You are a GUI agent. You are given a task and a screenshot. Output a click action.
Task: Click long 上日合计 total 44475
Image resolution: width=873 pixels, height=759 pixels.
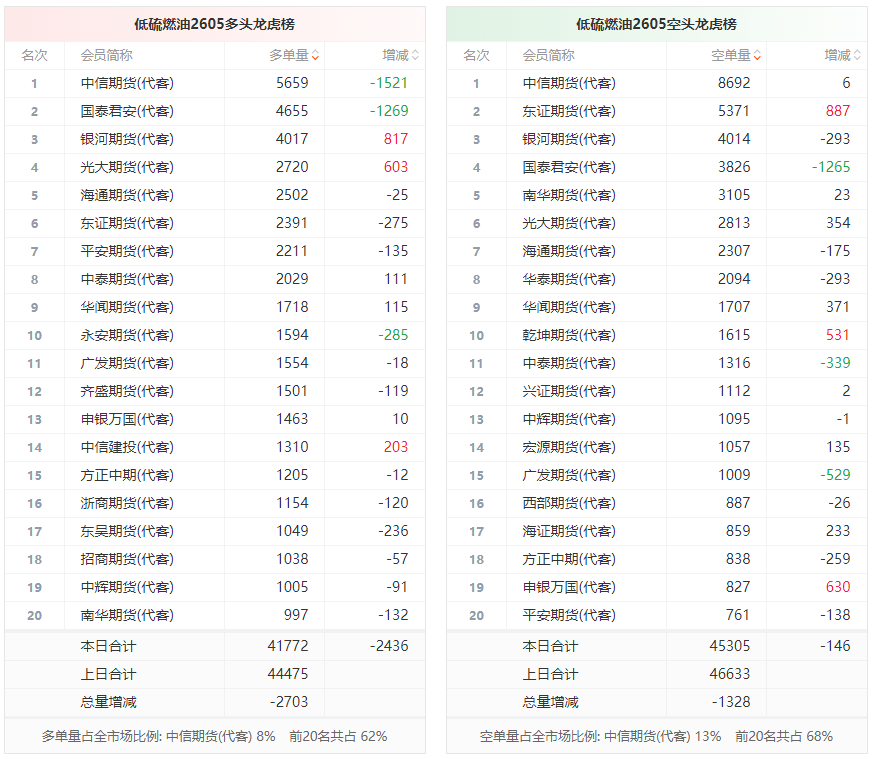[x=288, y=674]
